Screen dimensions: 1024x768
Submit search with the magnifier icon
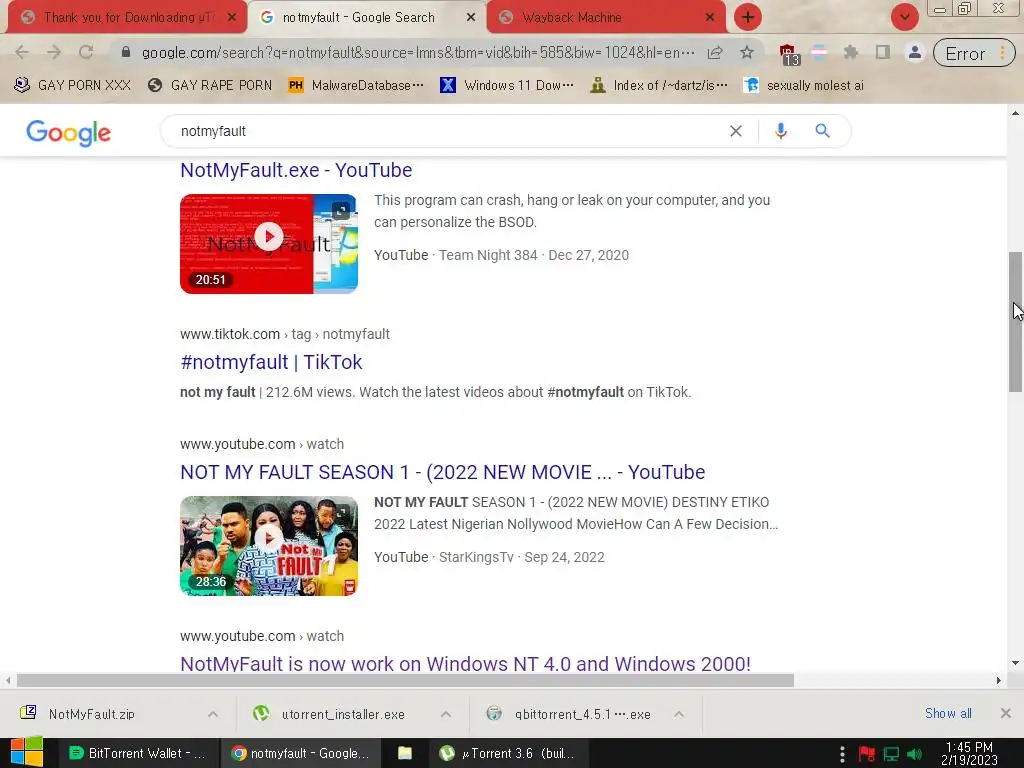(822, 131)
